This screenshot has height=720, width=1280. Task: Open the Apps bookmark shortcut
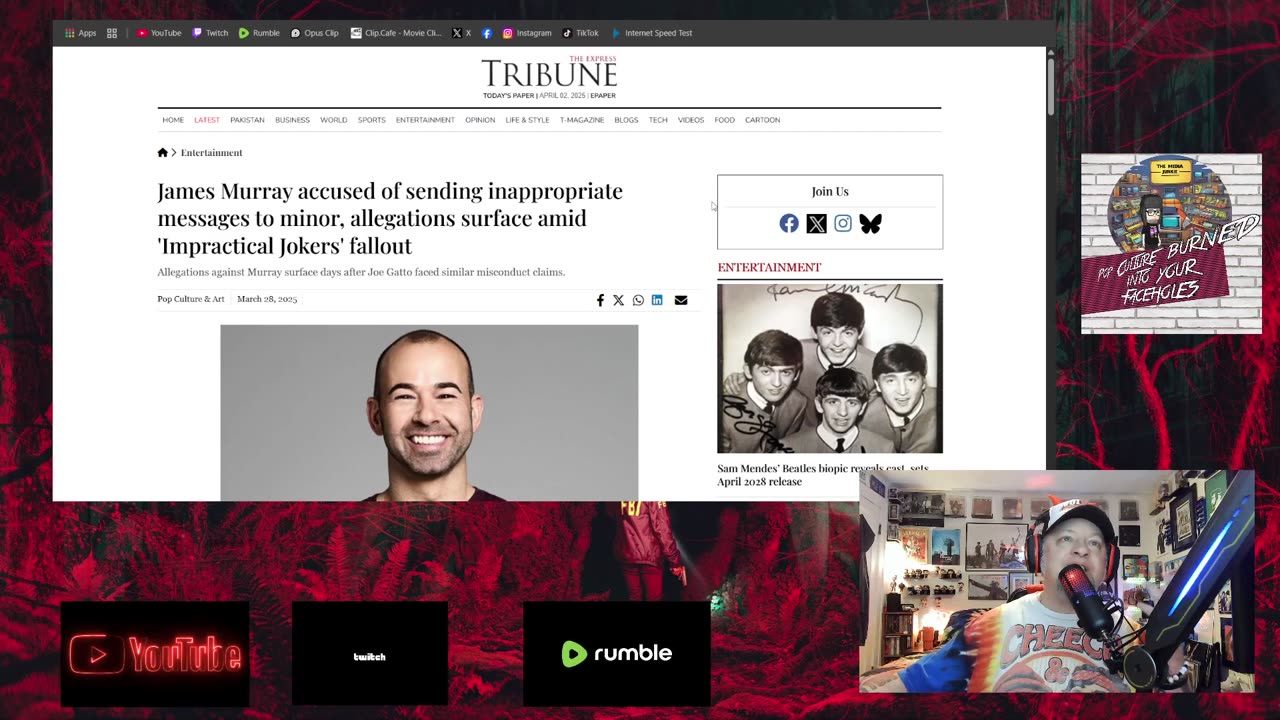point(80,33)
